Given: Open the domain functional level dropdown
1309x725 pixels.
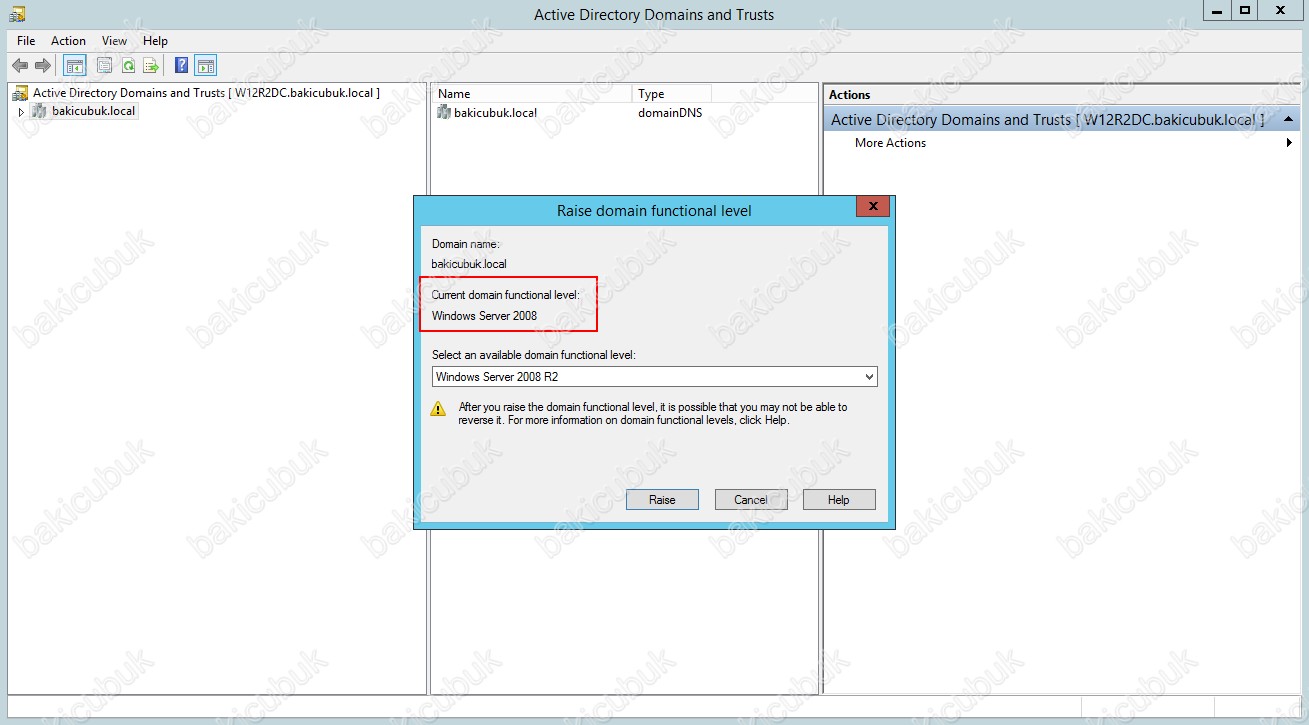Looking at the screenshot, I should click(868, 377).
